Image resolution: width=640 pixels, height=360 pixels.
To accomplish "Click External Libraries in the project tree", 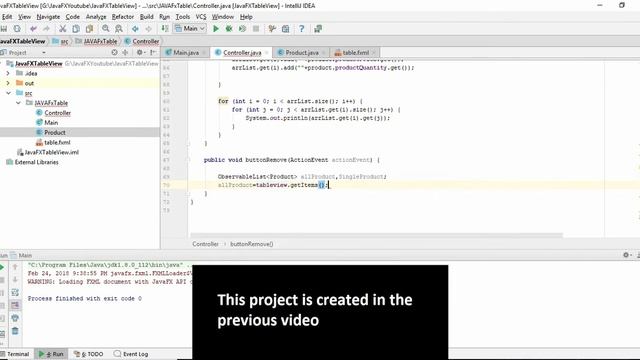I will [x=36, y=162].
